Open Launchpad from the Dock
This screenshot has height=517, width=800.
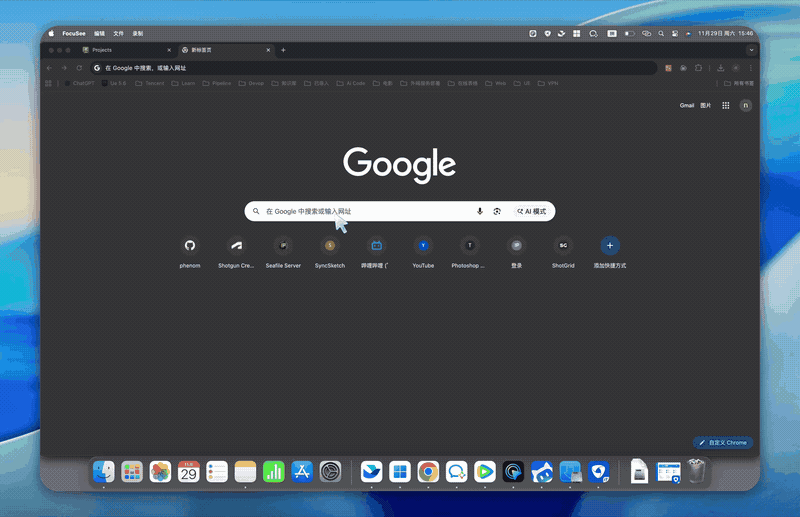click(132, 472)
